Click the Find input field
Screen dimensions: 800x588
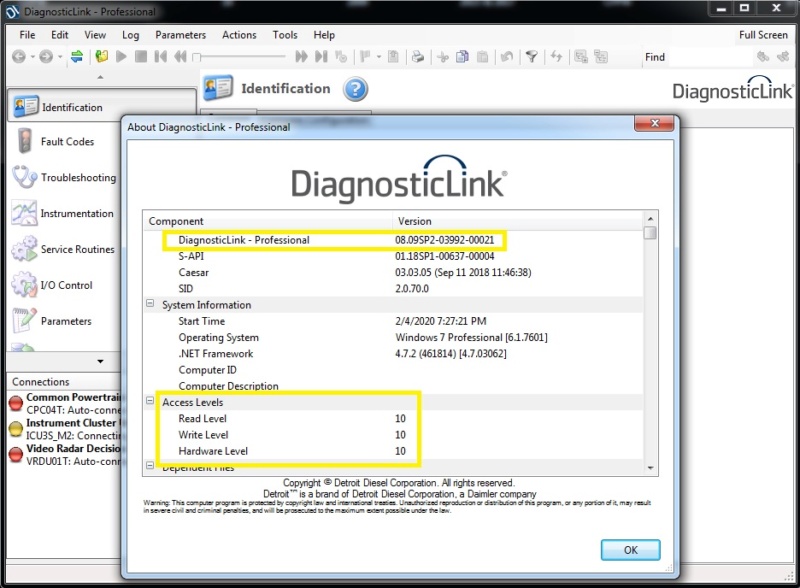[711, 57]
